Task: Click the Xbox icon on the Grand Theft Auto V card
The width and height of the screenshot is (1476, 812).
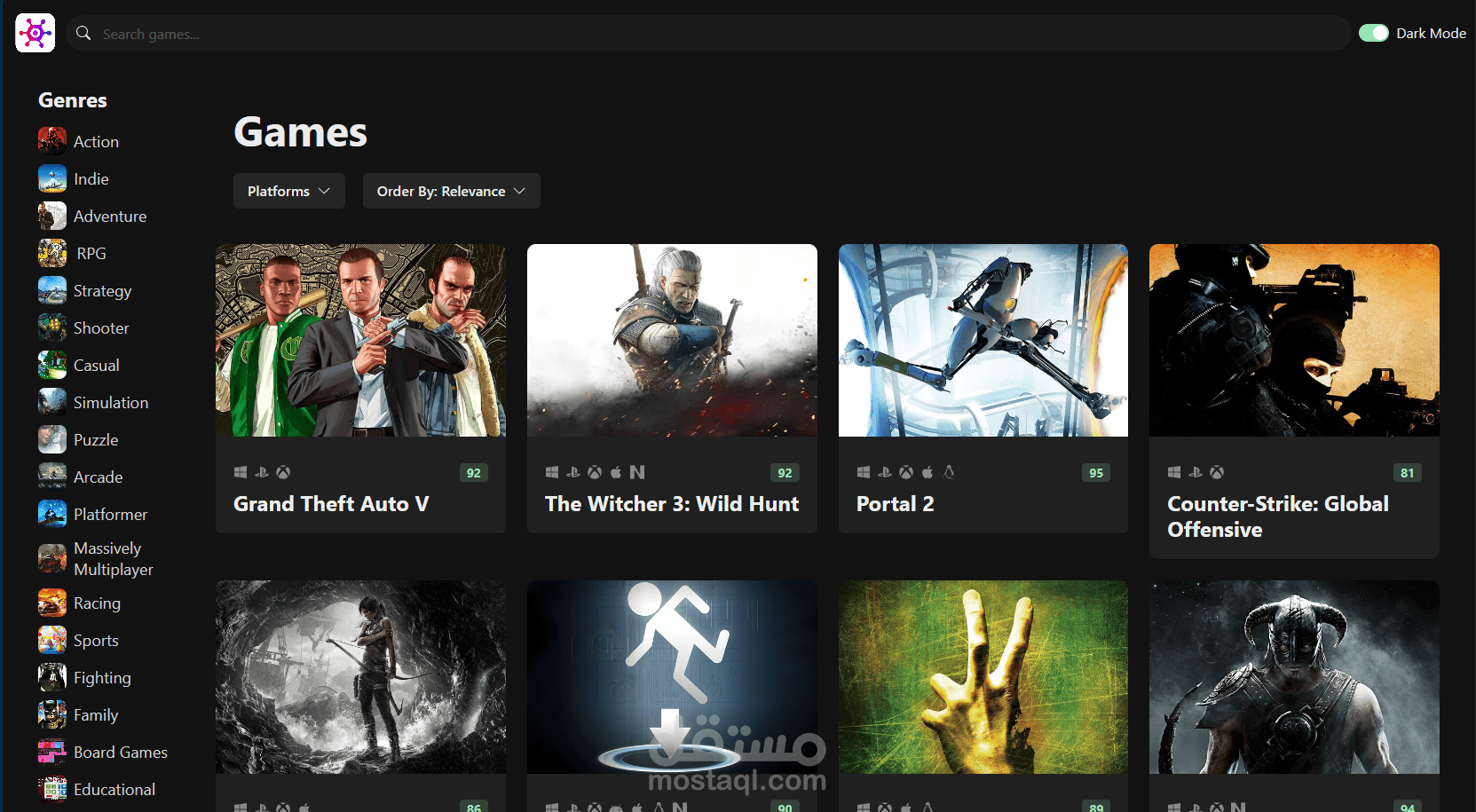Action: pyautogui.click(x=283, y=472)
